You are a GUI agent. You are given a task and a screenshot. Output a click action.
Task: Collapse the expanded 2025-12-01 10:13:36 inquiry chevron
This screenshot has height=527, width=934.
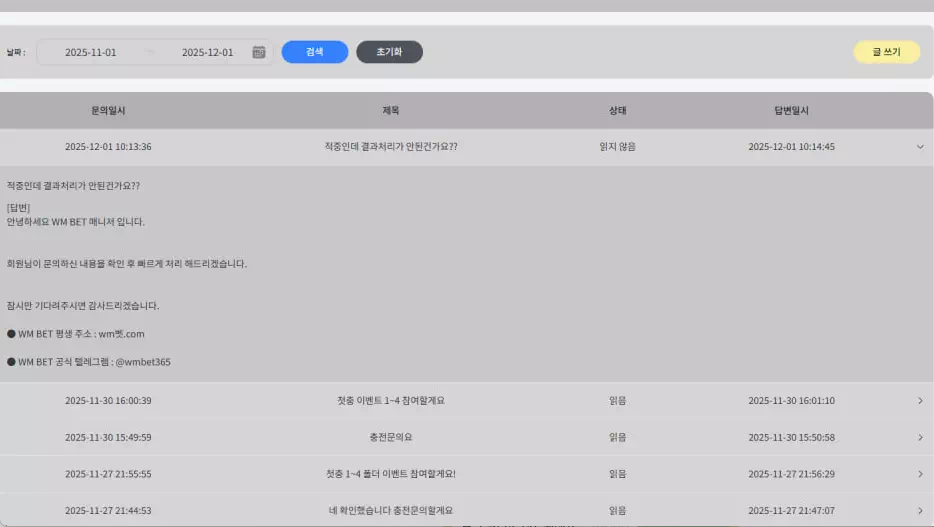click(920, 147)
